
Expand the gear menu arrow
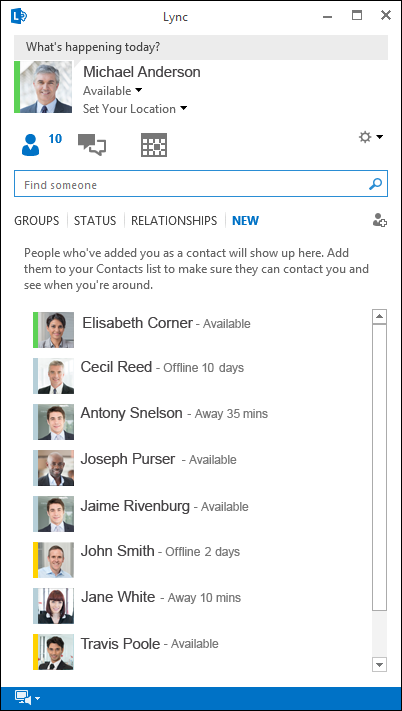click(380, 137)
